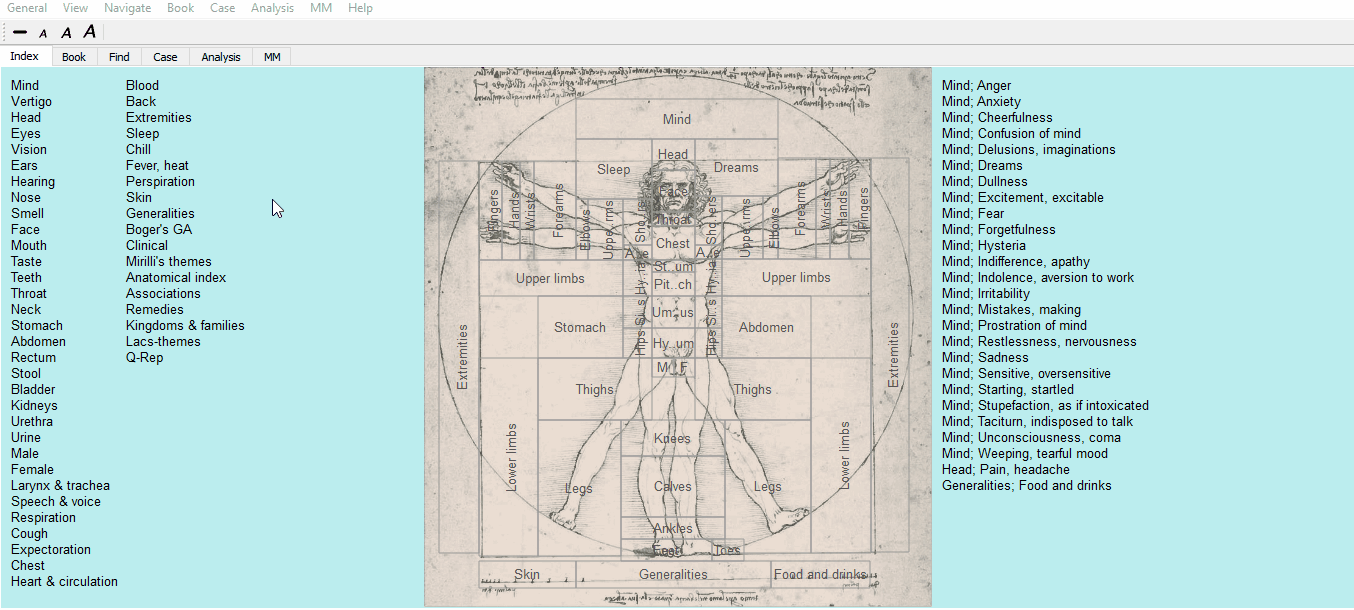The height and width of the screenshot is (610, 1354).
Task: Open the Lacs-themes chapter
Action: tap(163, 342)
